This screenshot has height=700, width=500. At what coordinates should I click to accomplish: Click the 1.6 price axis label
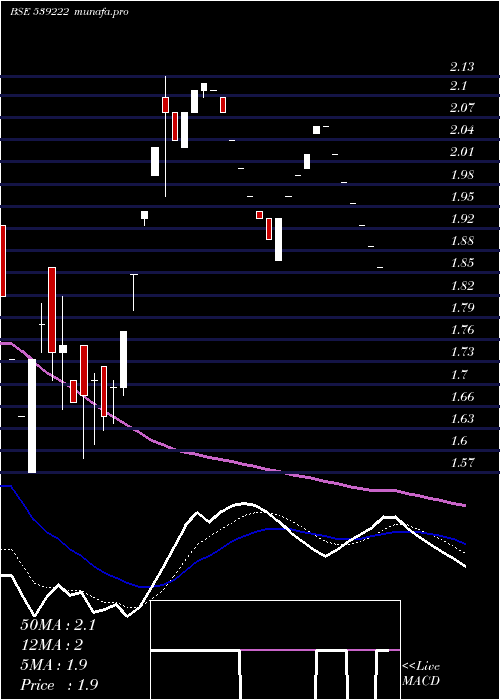[458, 441]
